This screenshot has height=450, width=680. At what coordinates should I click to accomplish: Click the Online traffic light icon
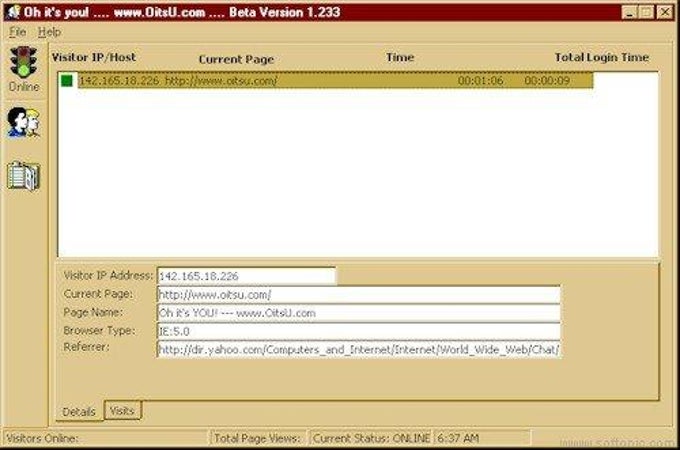pyautogui.click(x=23, y=62)
